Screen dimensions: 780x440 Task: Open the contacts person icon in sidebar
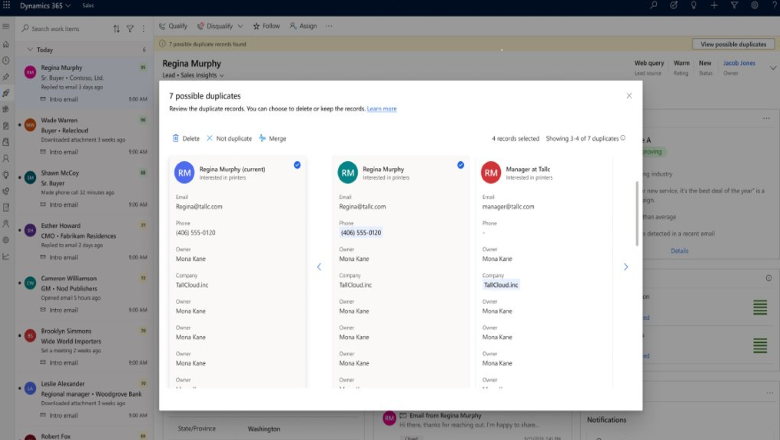(x=6, y=159)
